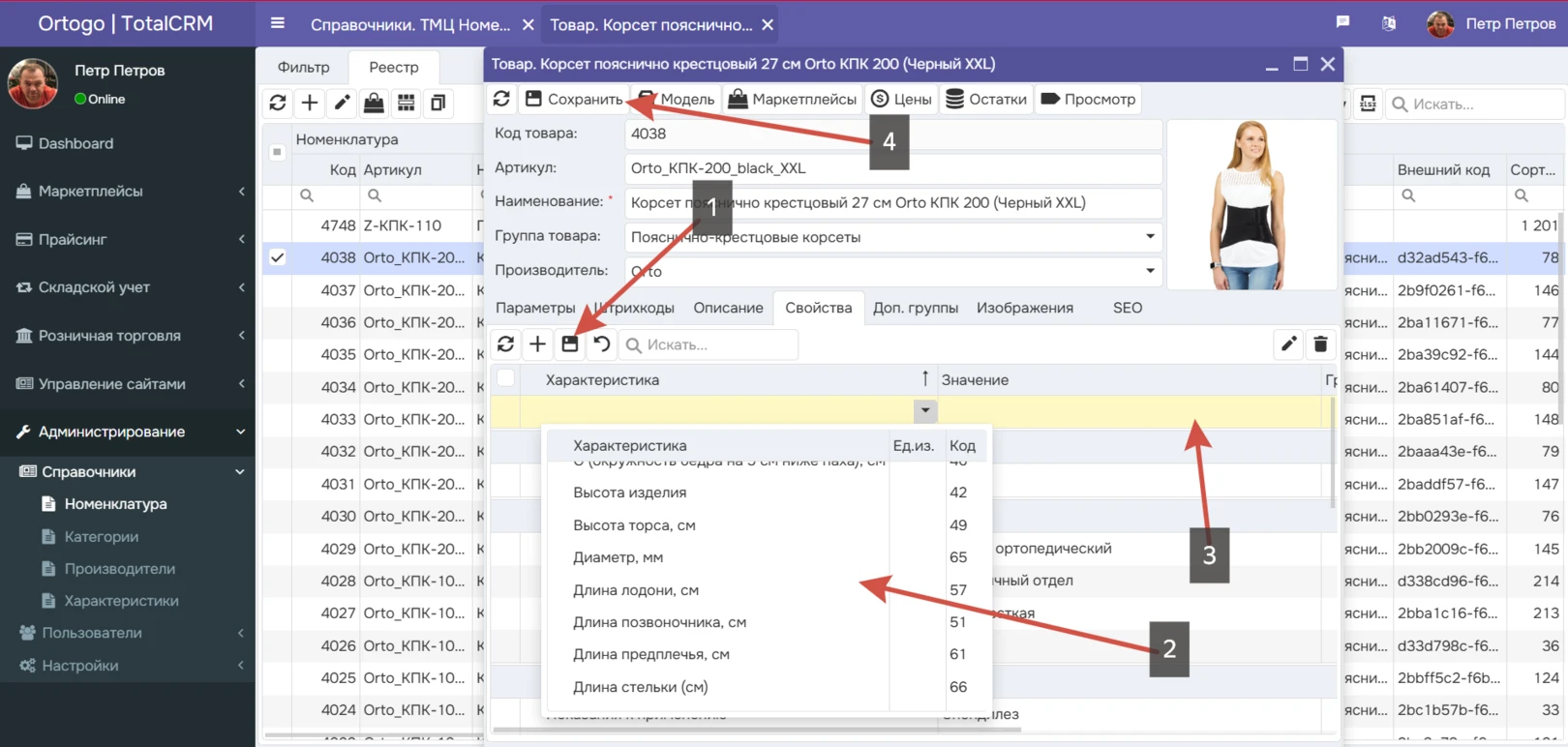Viewport: 1568px width, 747px height.
Task: Click the yellow Значение cell of new row
Action: pyautogui.click(x=1131, y=411)
